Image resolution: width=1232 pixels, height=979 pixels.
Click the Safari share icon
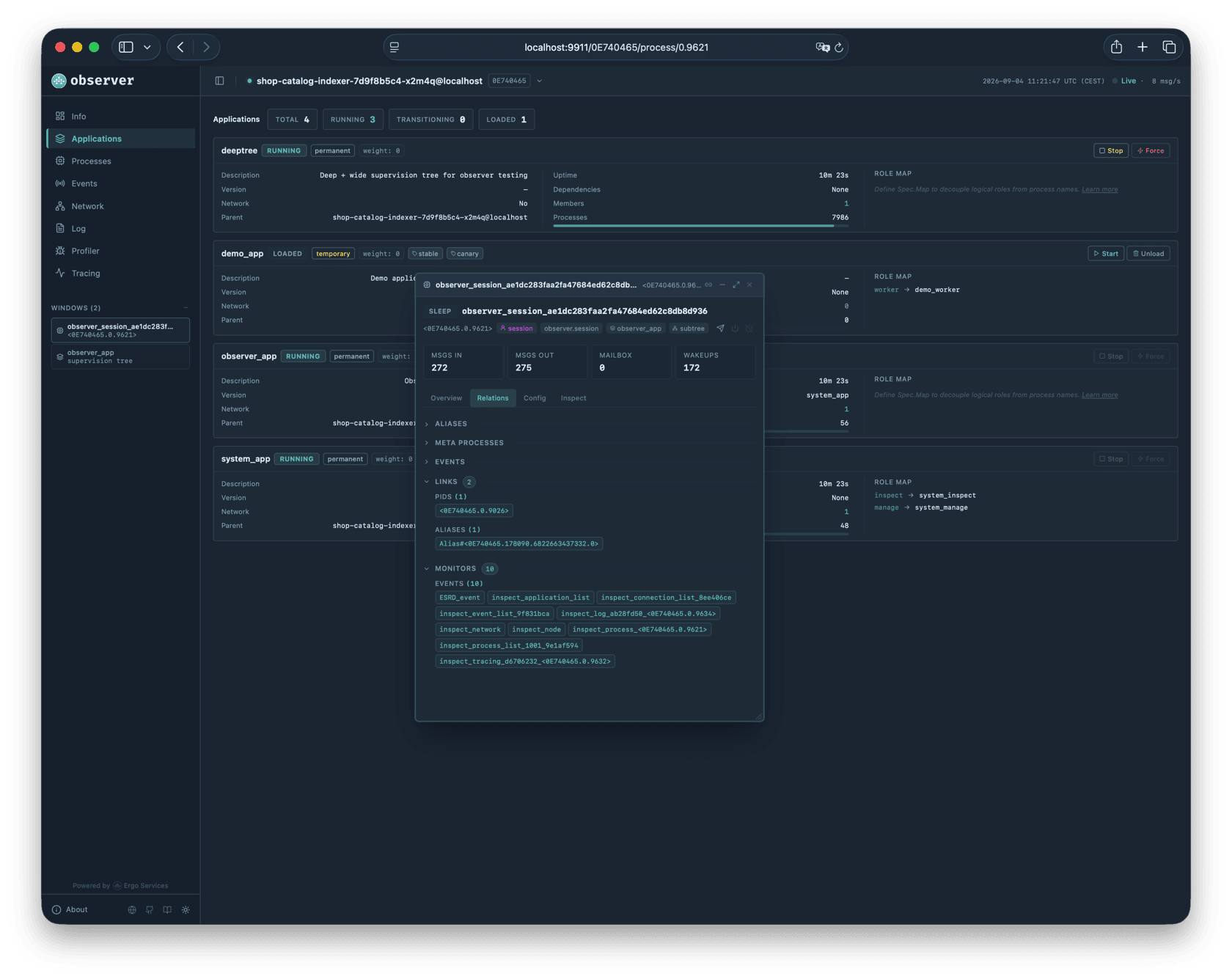(x=1116, y=47)
